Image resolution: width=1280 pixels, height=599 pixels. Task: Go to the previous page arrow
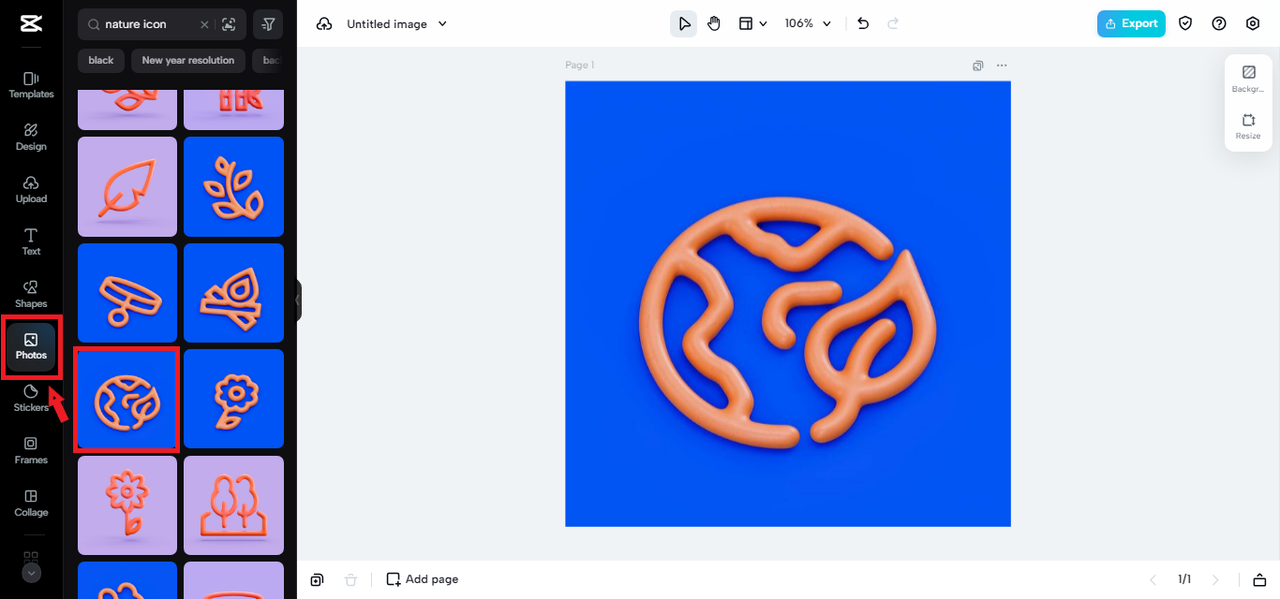point(1153,580)
